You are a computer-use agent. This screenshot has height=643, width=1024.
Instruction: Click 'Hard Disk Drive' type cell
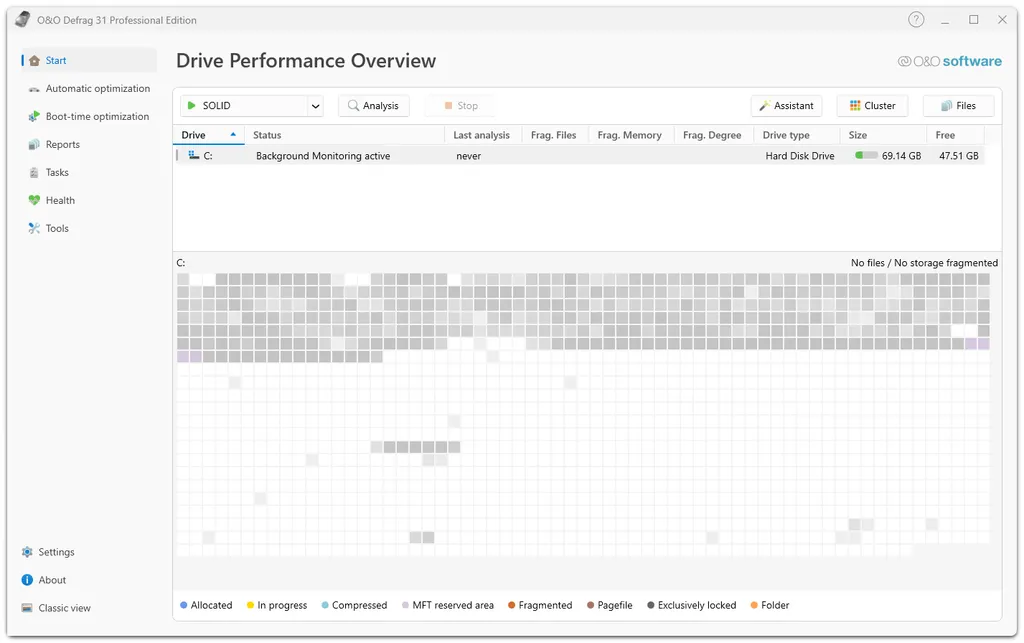point(800,156)
